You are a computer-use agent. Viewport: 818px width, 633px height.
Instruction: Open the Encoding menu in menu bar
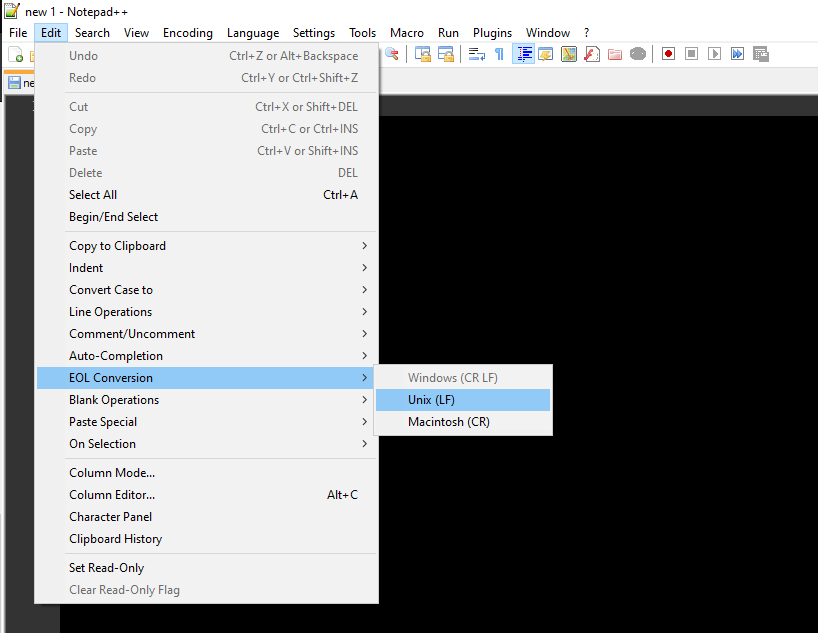pos(188,33)
